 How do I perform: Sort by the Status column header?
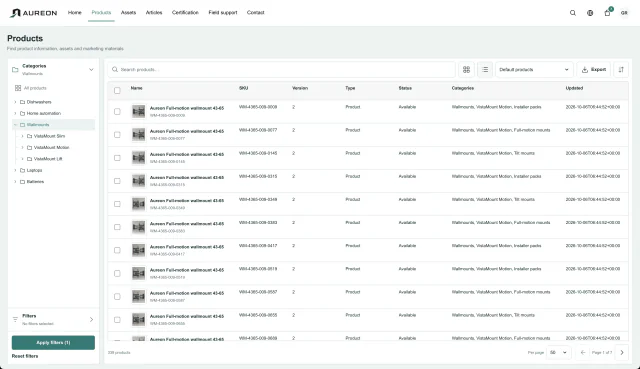[405, 88]
